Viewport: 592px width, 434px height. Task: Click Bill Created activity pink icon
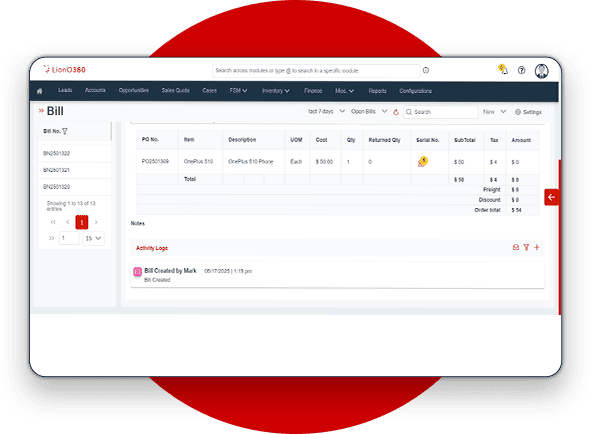[x=138, y=271]
